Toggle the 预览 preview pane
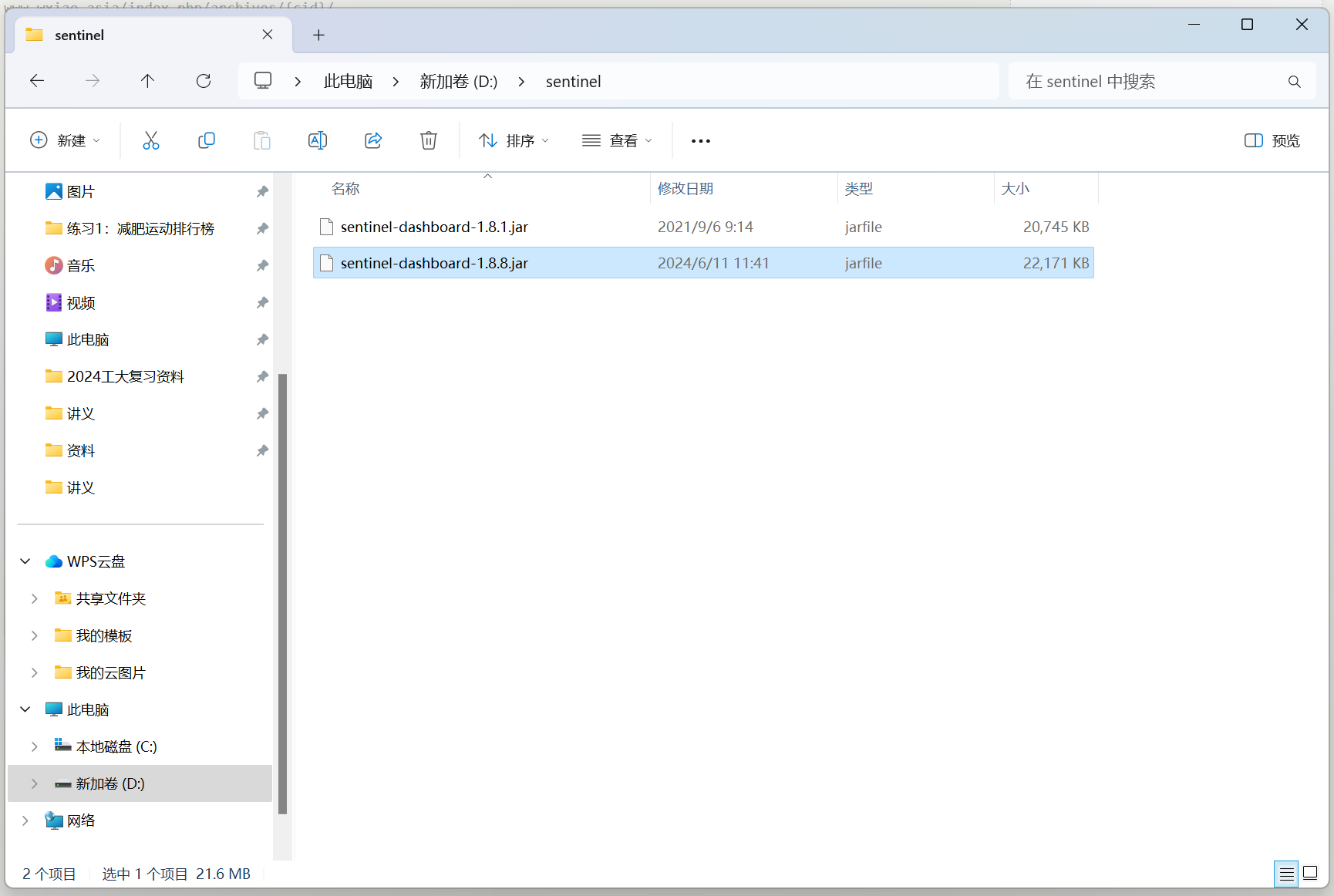Image resolution: width=1334 pixels, height=896 pixels. click(1272, 140)
